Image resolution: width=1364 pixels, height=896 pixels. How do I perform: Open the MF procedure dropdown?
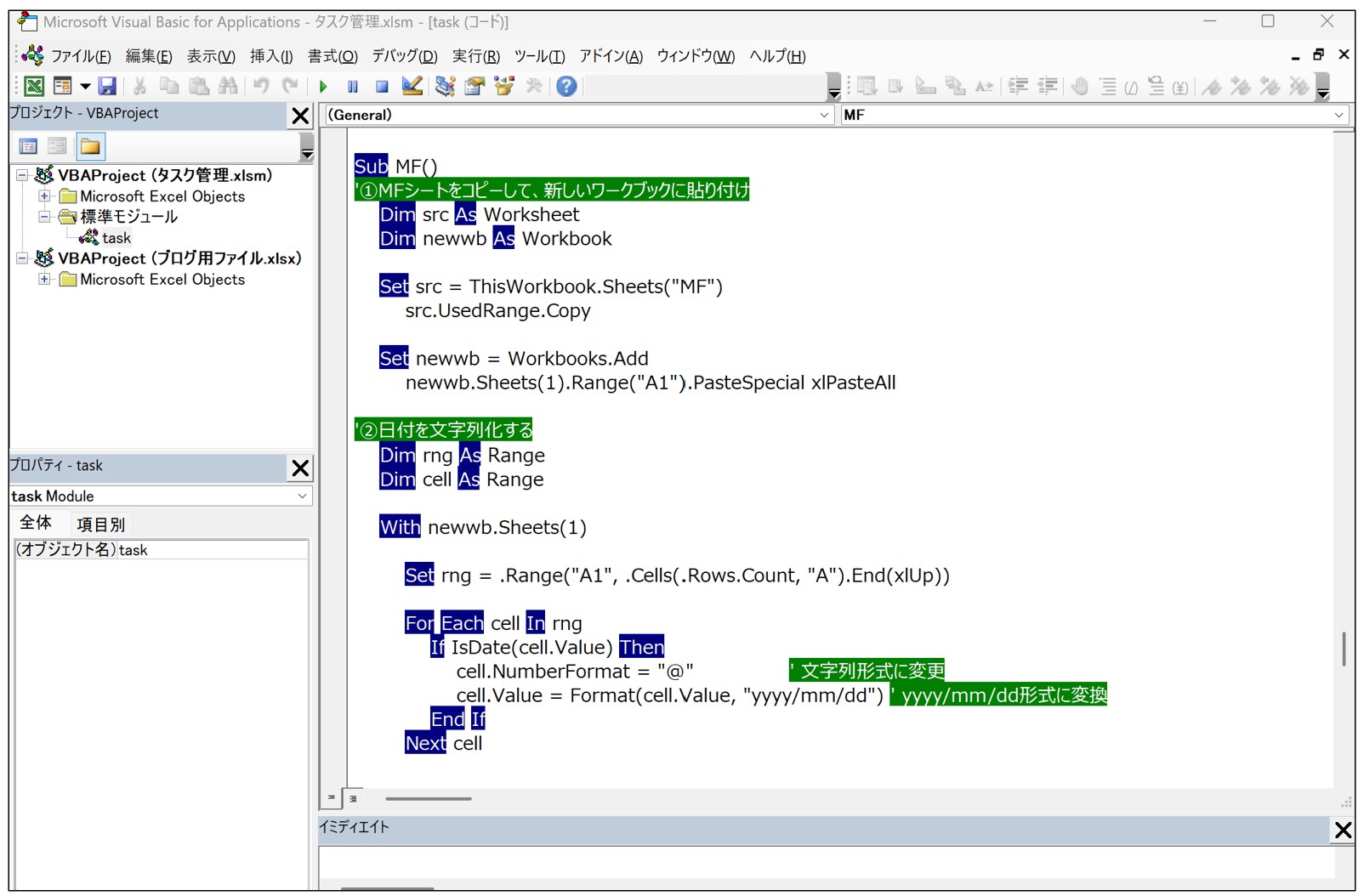pos(1338,115)
